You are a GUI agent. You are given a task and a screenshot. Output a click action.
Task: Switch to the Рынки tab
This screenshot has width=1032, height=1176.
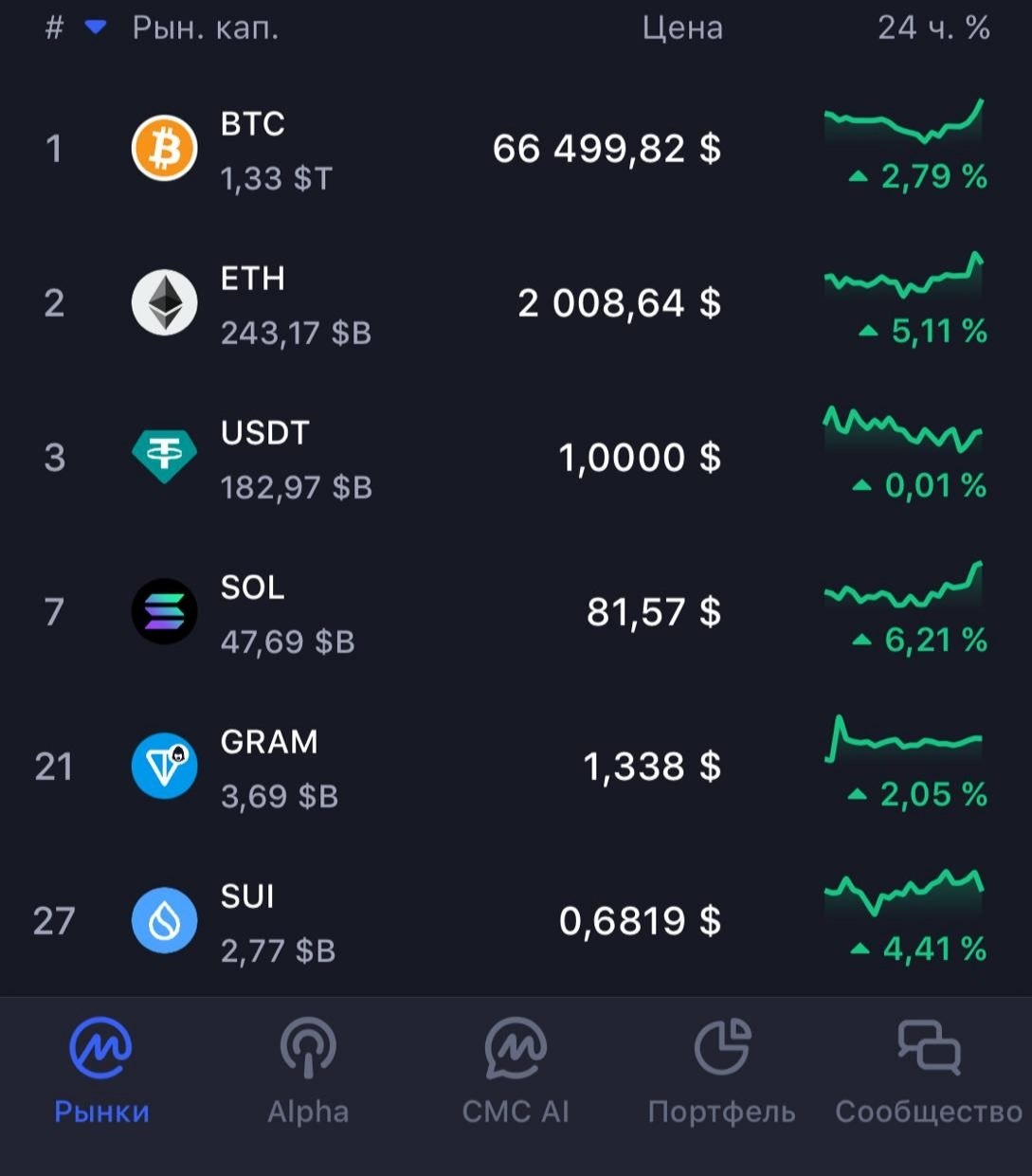click(101, 1071)
